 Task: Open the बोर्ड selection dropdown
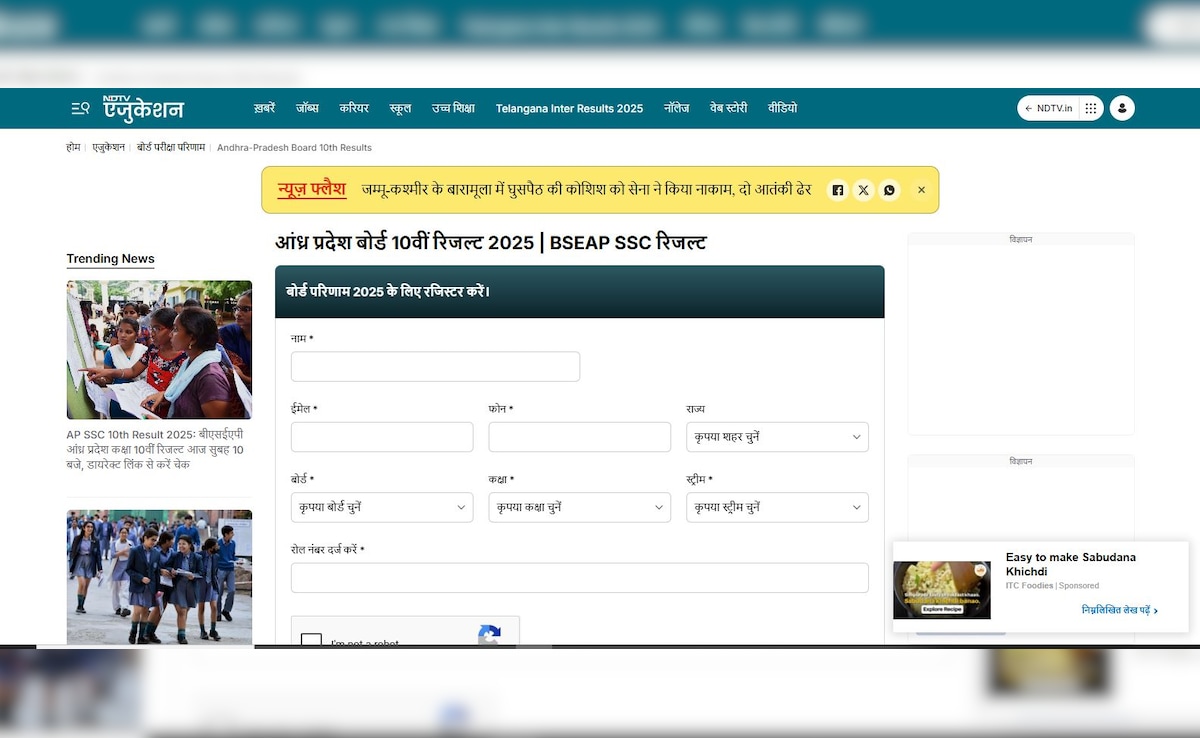[381, 507]
